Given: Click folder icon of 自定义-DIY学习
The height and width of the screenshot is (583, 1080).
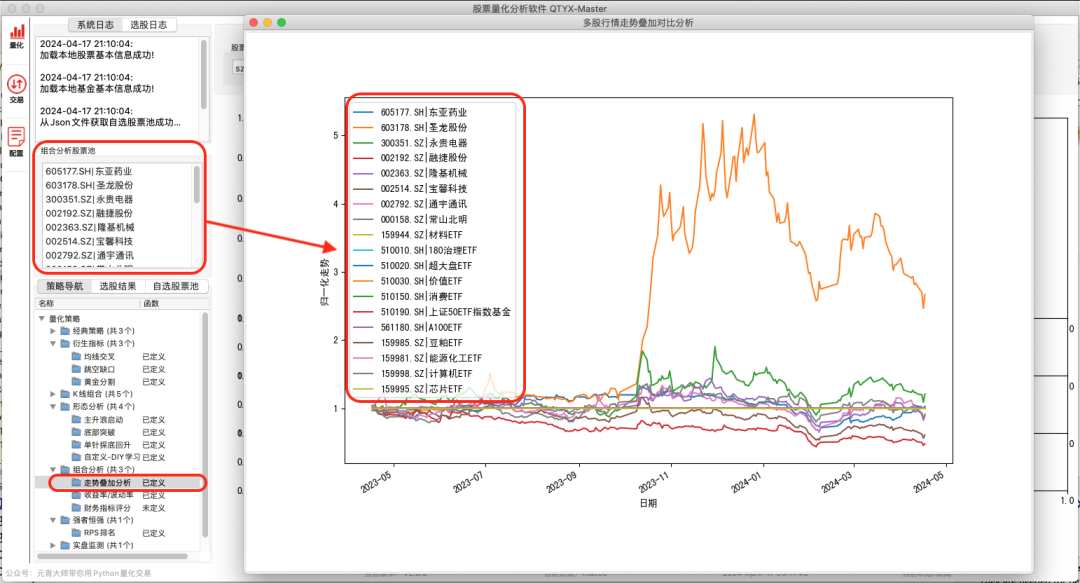Looking at the screenshot, I should pos(76,457).
